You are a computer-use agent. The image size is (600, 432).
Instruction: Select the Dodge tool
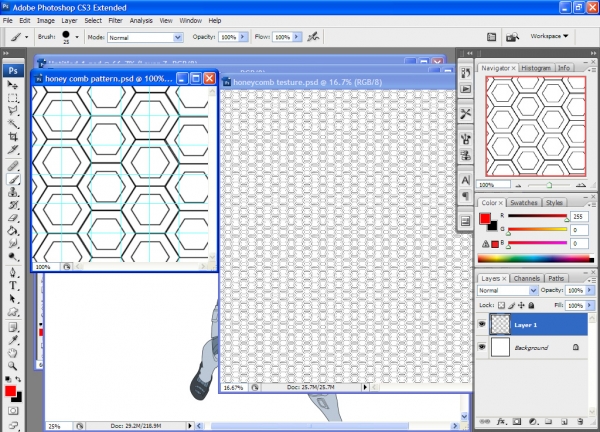tap(13, 257)
